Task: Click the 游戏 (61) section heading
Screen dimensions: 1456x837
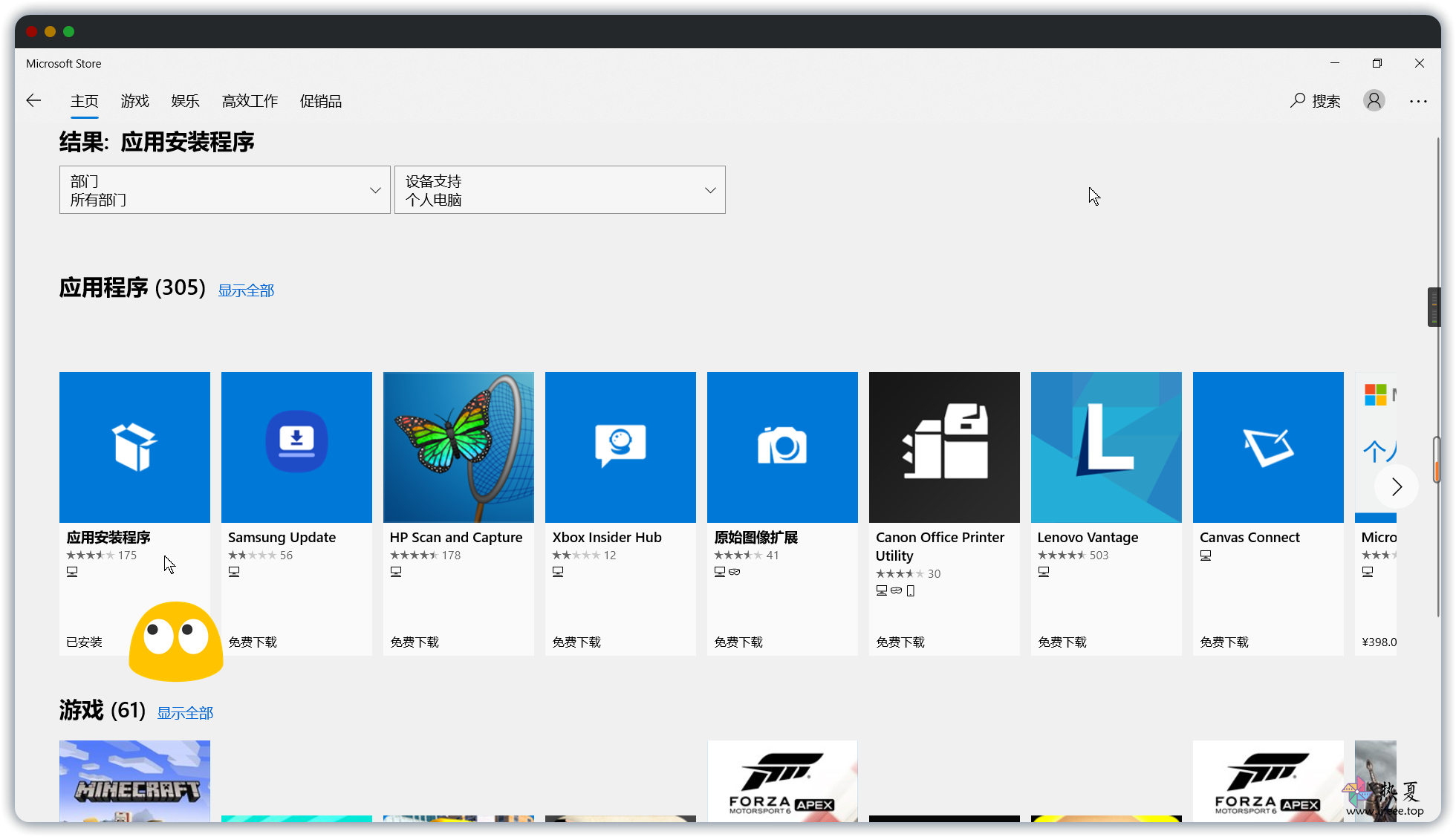Action: pos(103,710)
